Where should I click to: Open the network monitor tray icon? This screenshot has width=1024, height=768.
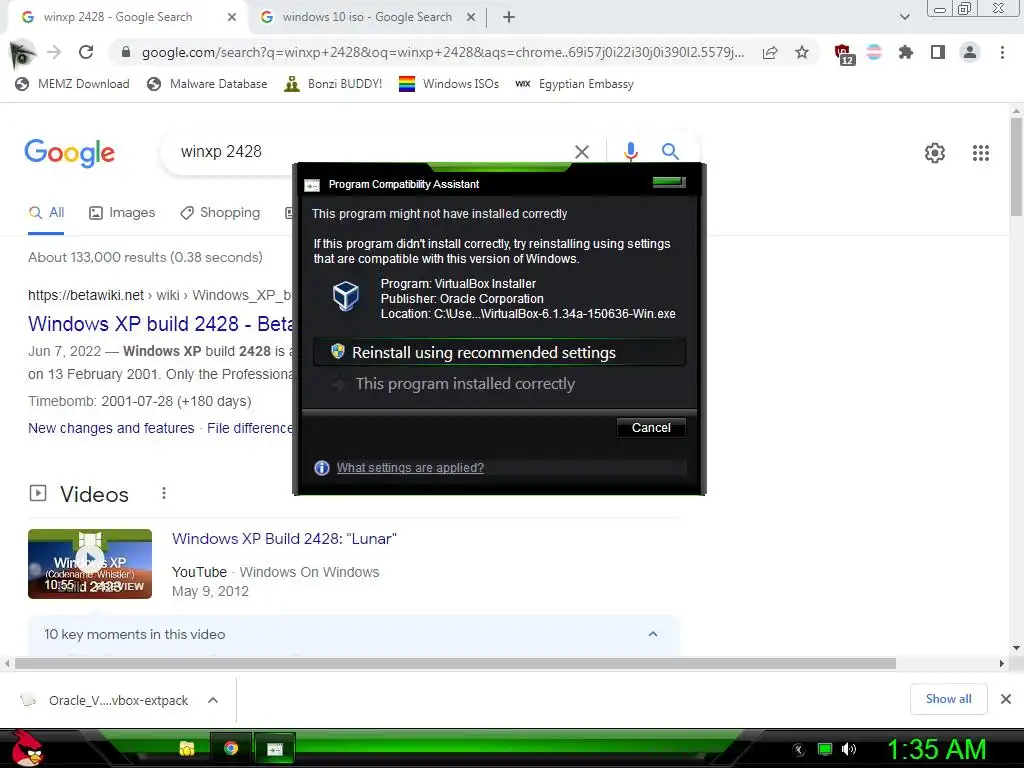825,749
